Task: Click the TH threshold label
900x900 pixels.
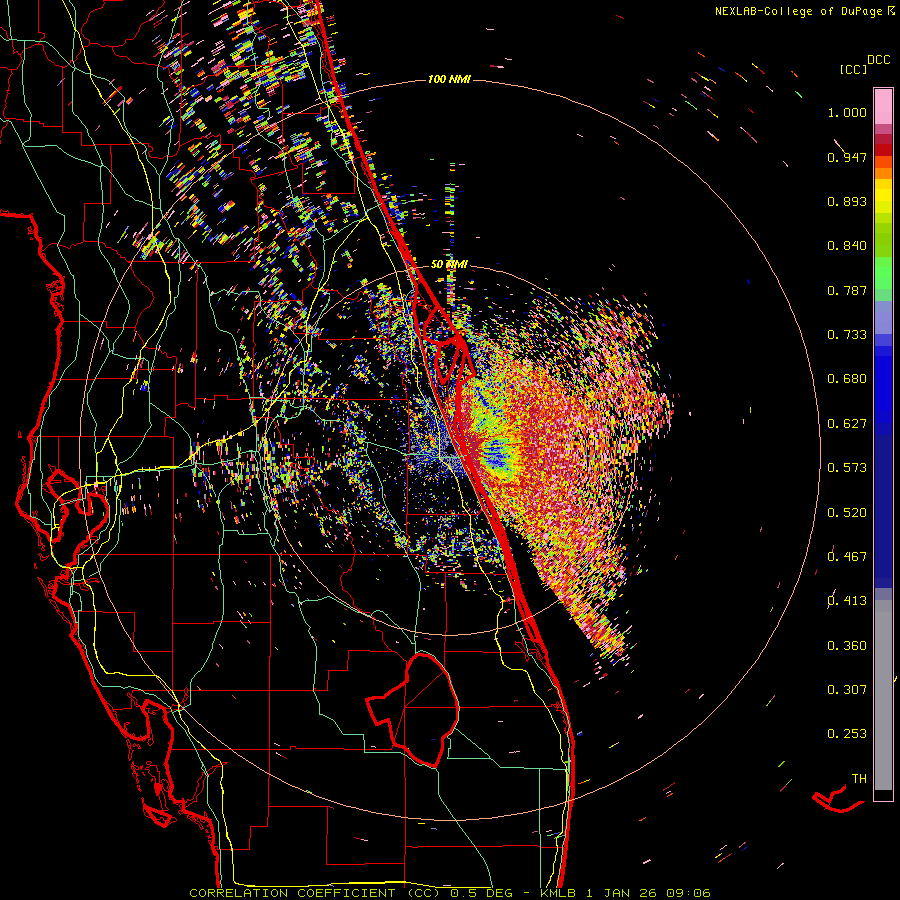Action: tap(859, 779)
